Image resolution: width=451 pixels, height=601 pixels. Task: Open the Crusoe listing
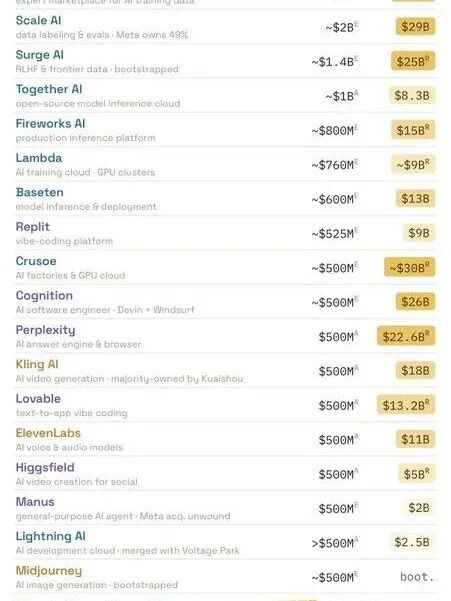36,261
